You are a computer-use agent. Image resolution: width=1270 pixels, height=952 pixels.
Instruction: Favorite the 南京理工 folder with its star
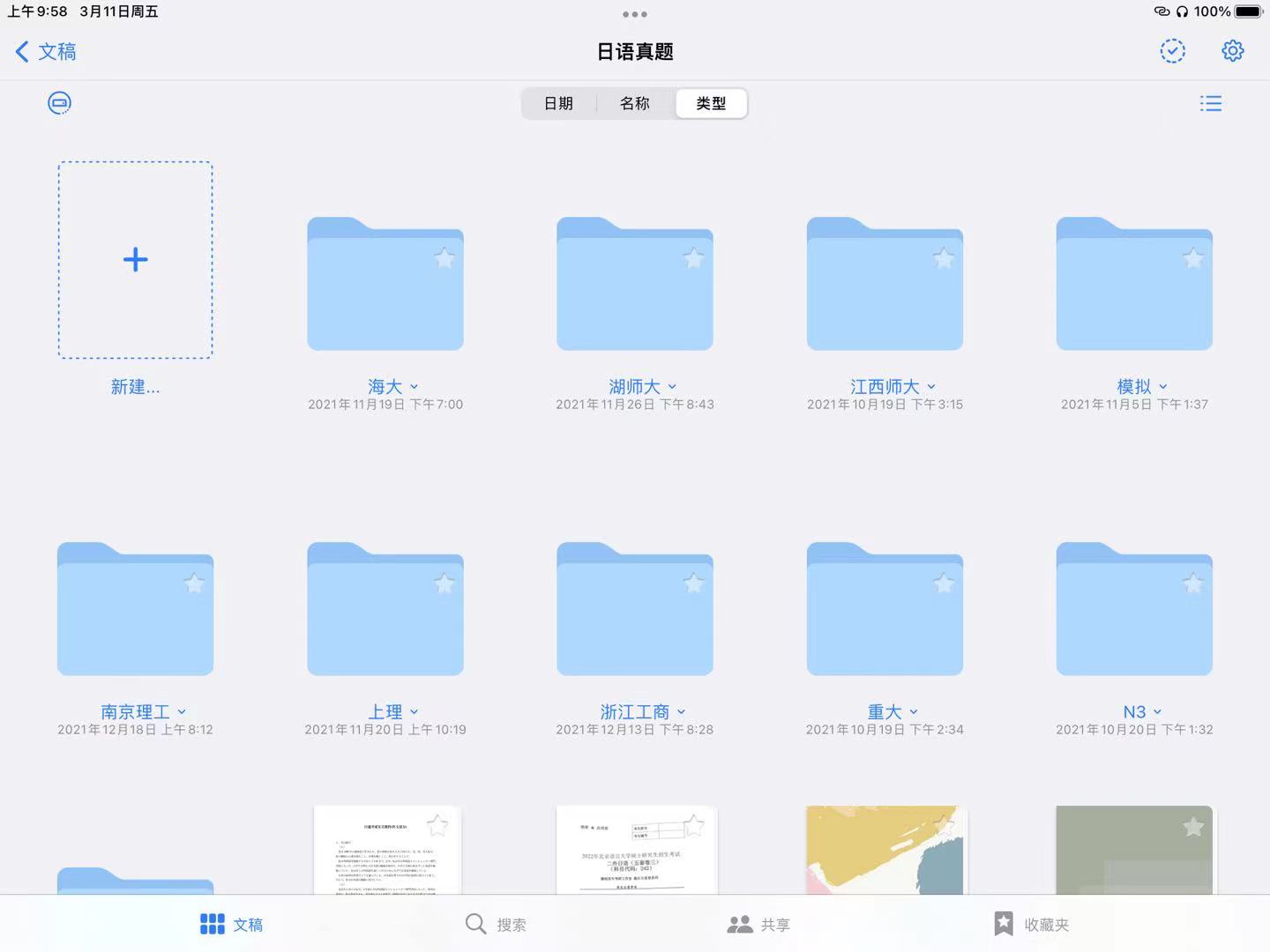pyautogui.click(x=194, y=584)
